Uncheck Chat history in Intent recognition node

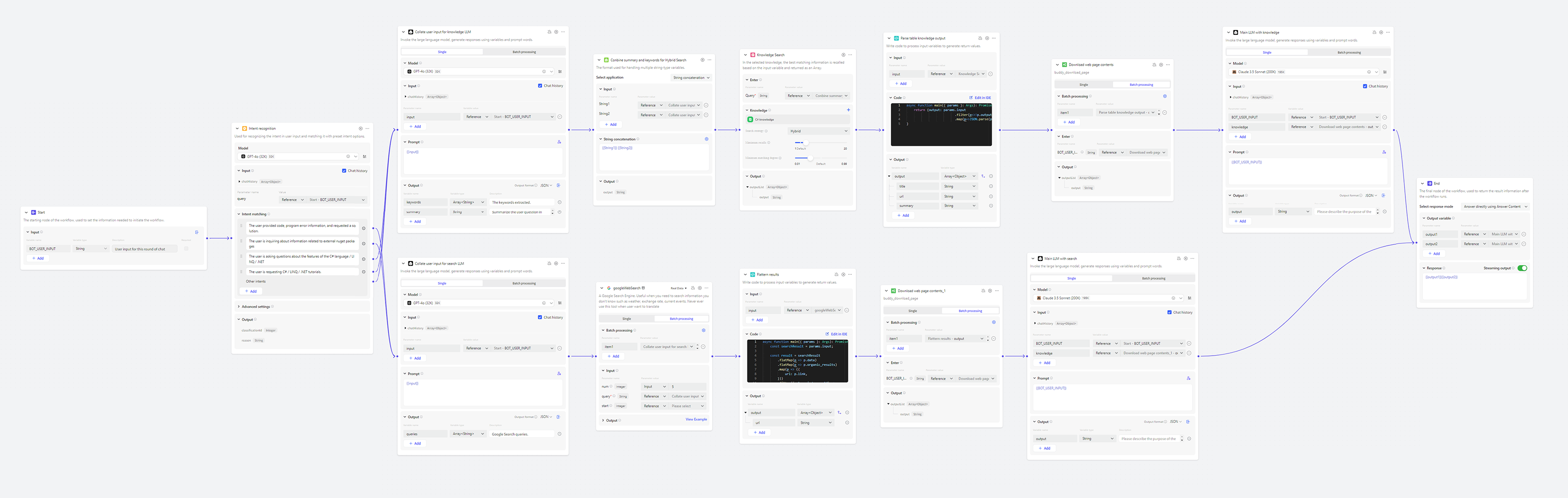344,171
